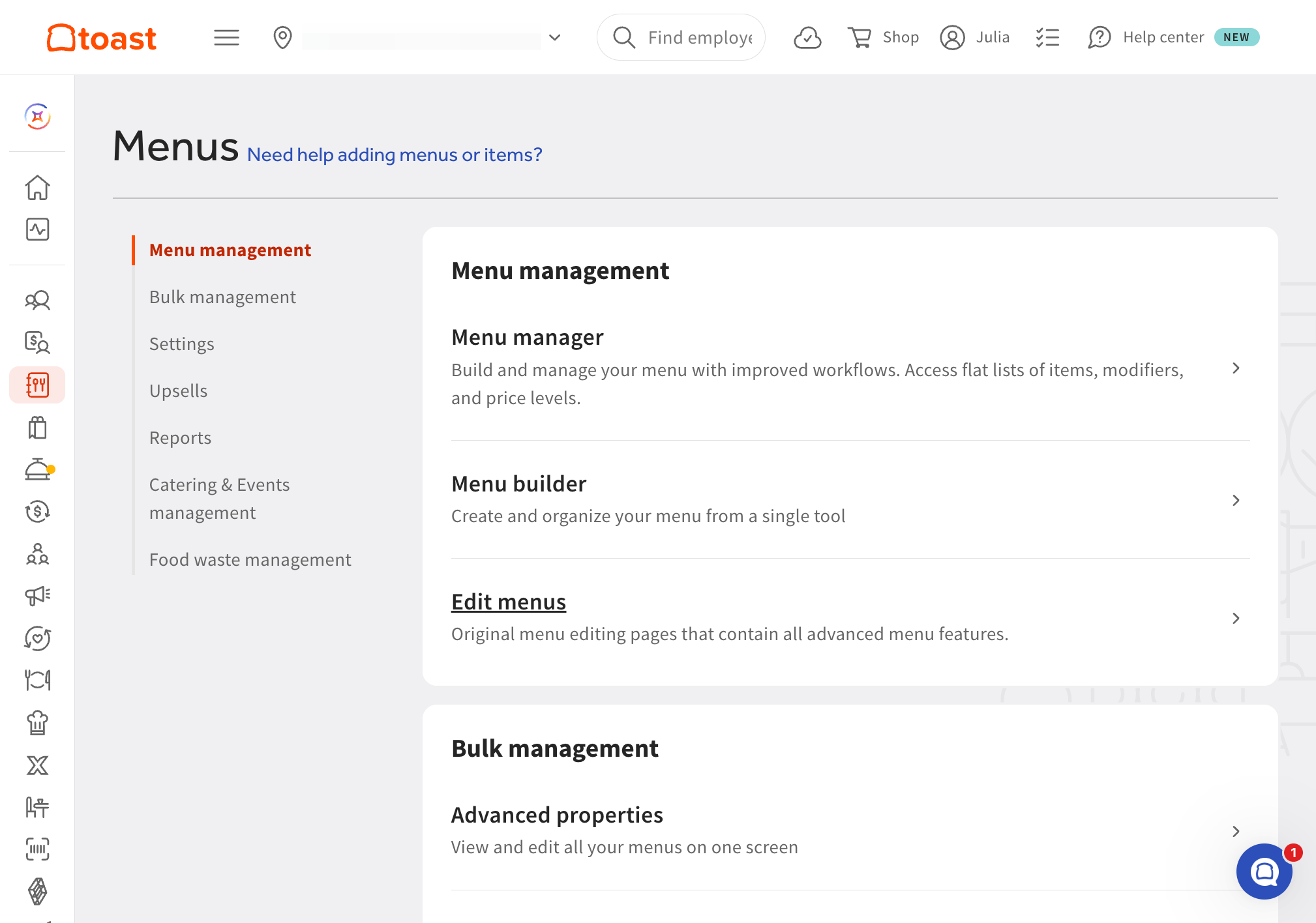Select Reports in the side navigation
This screenshot has width=1316, height=923.
tap(180, 438)
